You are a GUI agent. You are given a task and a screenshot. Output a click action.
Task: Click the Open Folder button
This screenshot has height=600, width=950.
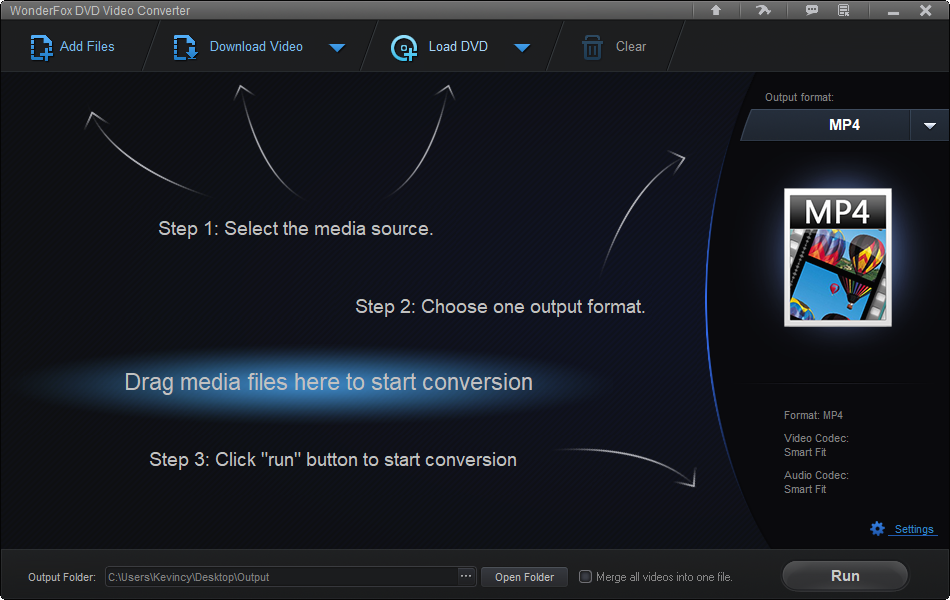click(524, 576)
